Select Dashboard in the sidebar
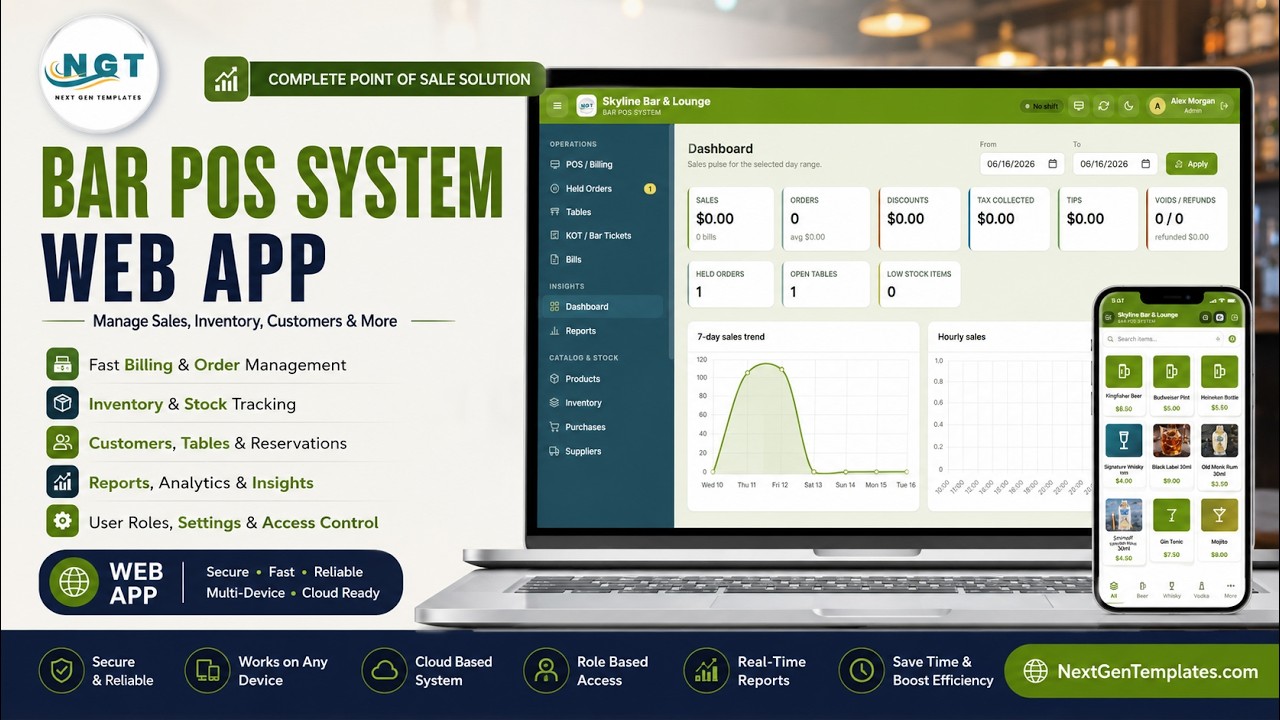 click(x=604, y=307)
